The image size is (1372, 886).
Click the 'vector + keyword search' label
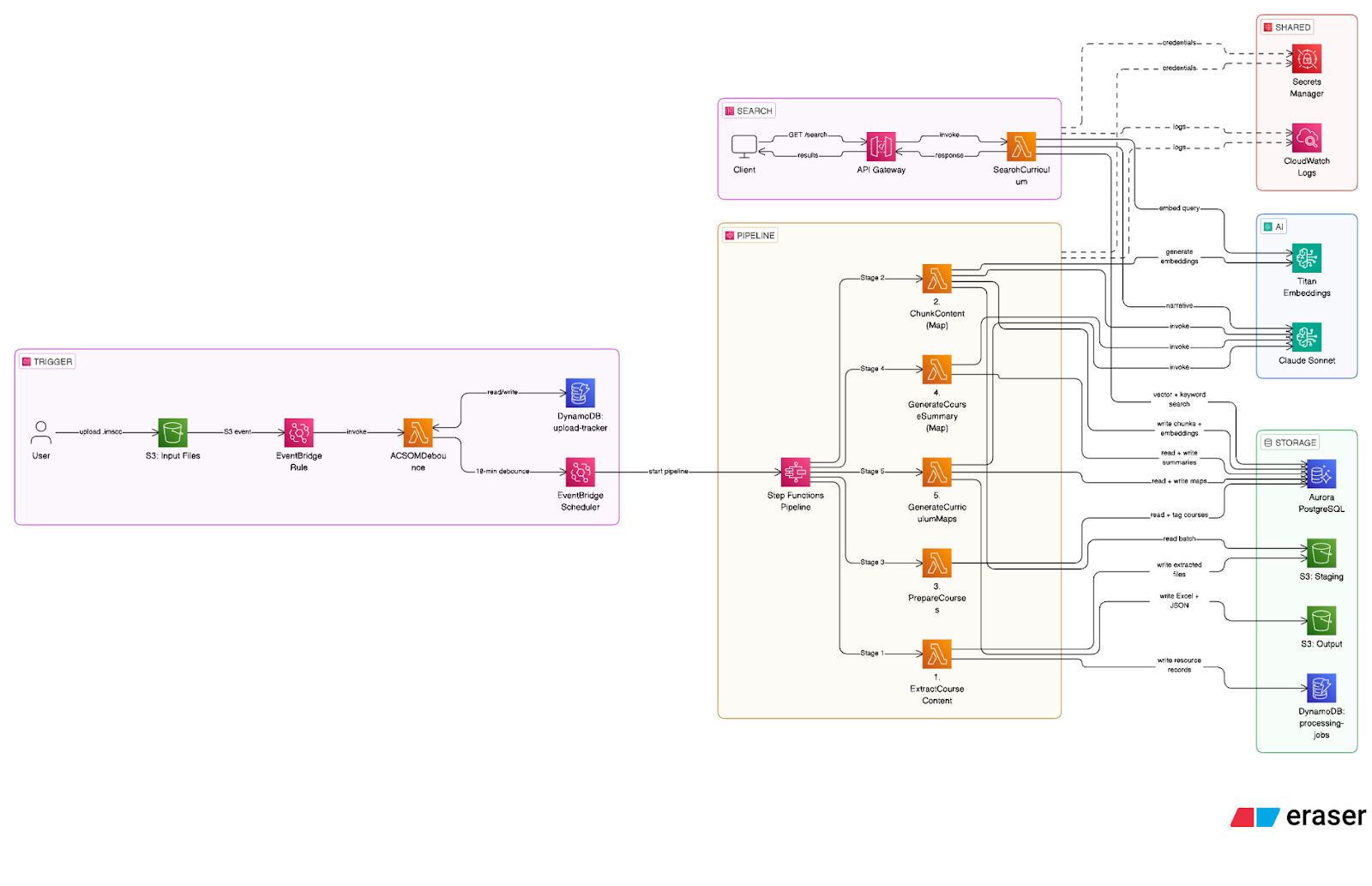pyautogui.click(x=1179, y=400)
